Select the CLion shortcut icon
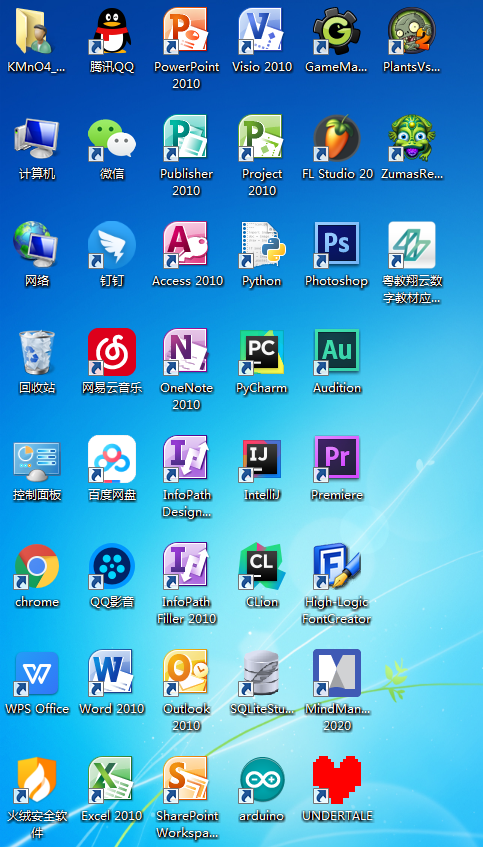The height and width of the screenshot is (847, 483). click(261, 566)
